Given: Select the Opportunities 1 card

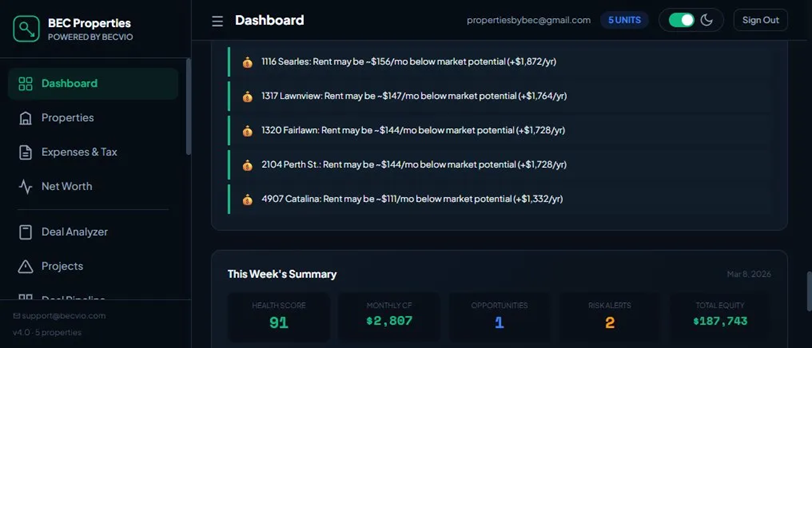Looking at the screenshot, I should (x=499, y=317).
